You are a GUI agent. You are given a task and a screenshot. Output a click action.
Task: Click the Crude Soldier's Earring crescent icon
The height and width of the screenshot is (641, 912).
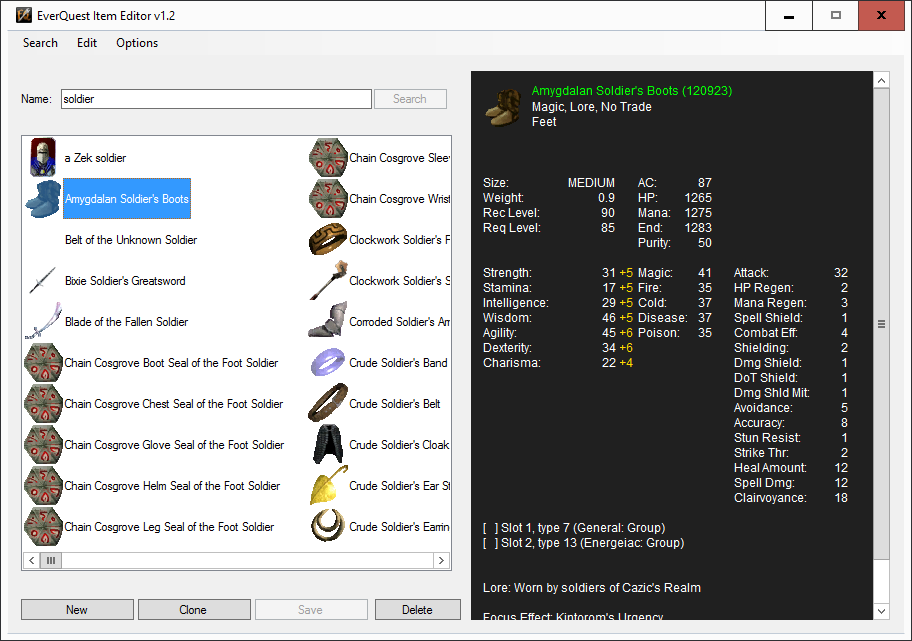[328, 525]
